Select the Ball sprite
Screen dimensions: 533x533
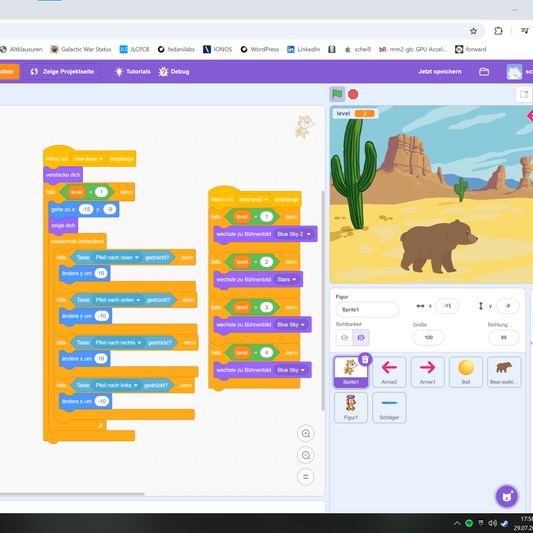[466, 372]
